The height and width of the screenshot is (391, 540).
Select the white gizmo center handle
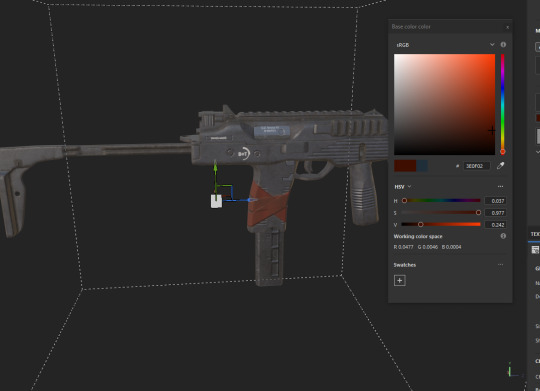(x=216, y=201)
